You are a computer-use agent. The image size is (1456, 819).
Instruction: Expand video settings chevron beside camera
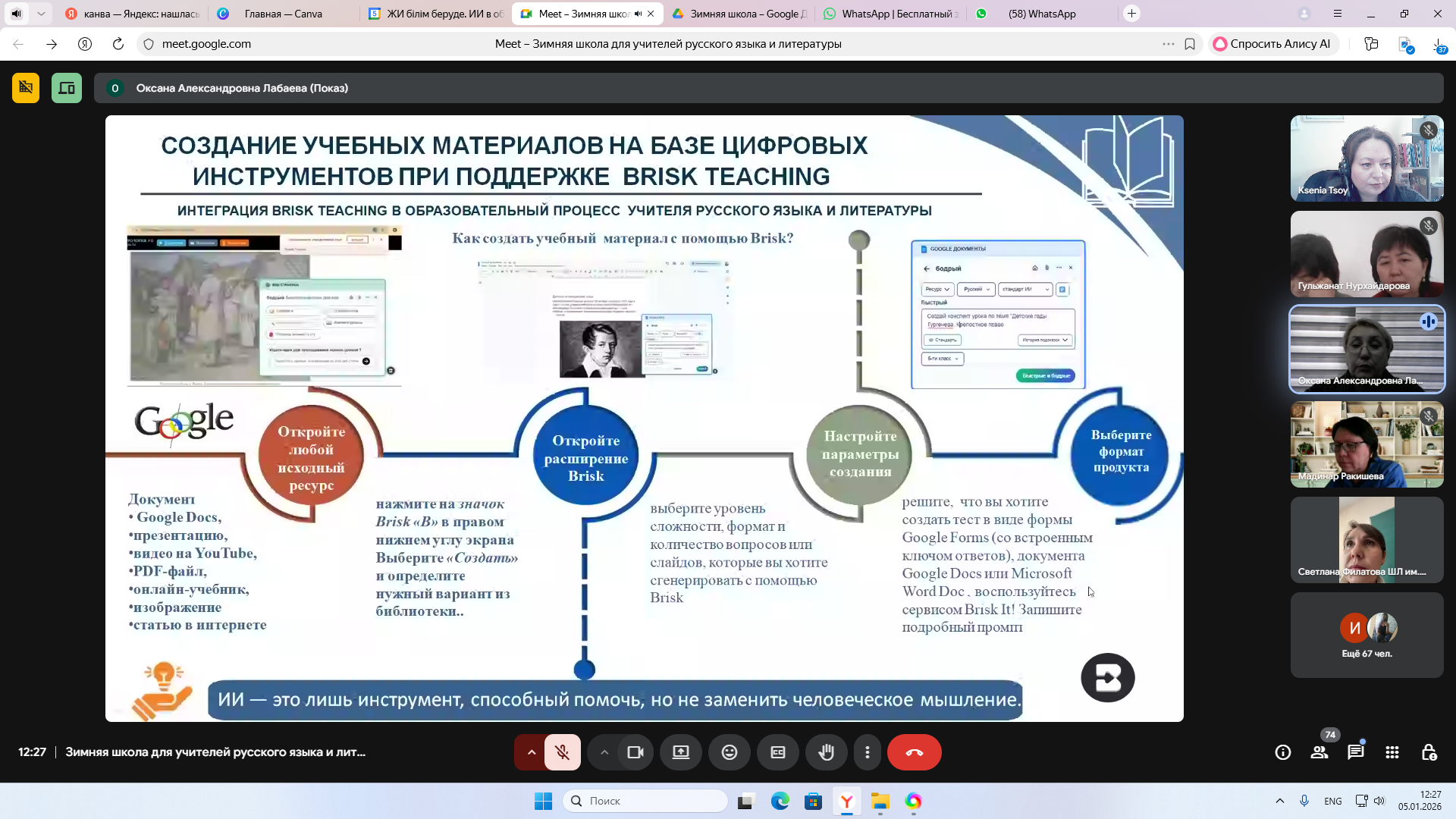click(x=604, y=752)
